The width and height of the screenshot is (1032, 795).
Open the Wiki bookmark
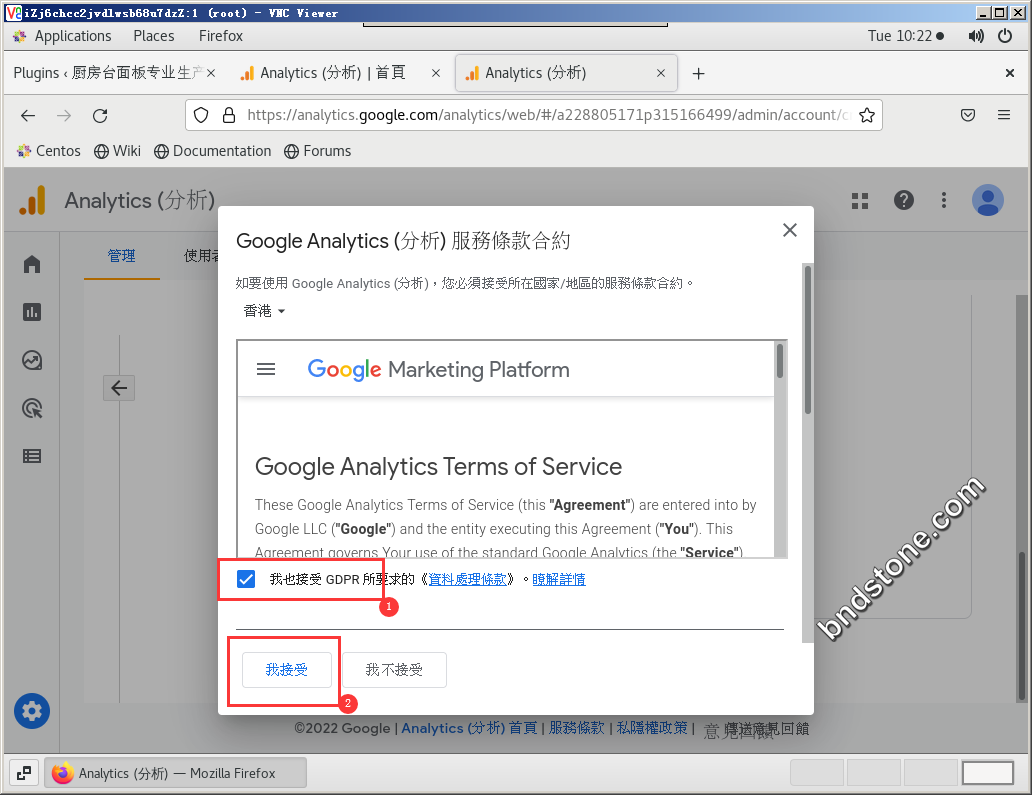(117, 151)
